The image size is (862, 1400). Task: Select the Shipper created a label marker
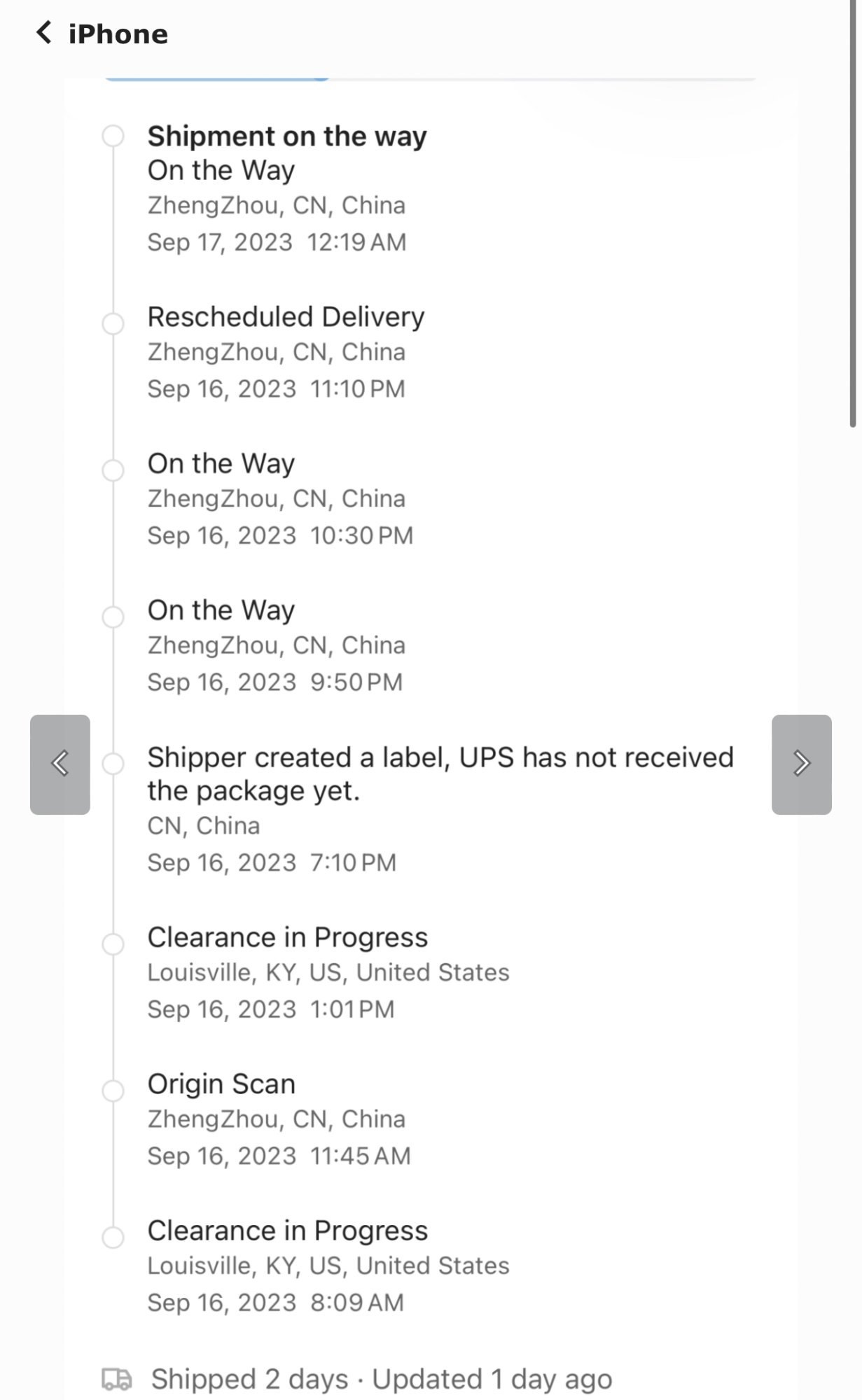(x=113, y=763)
